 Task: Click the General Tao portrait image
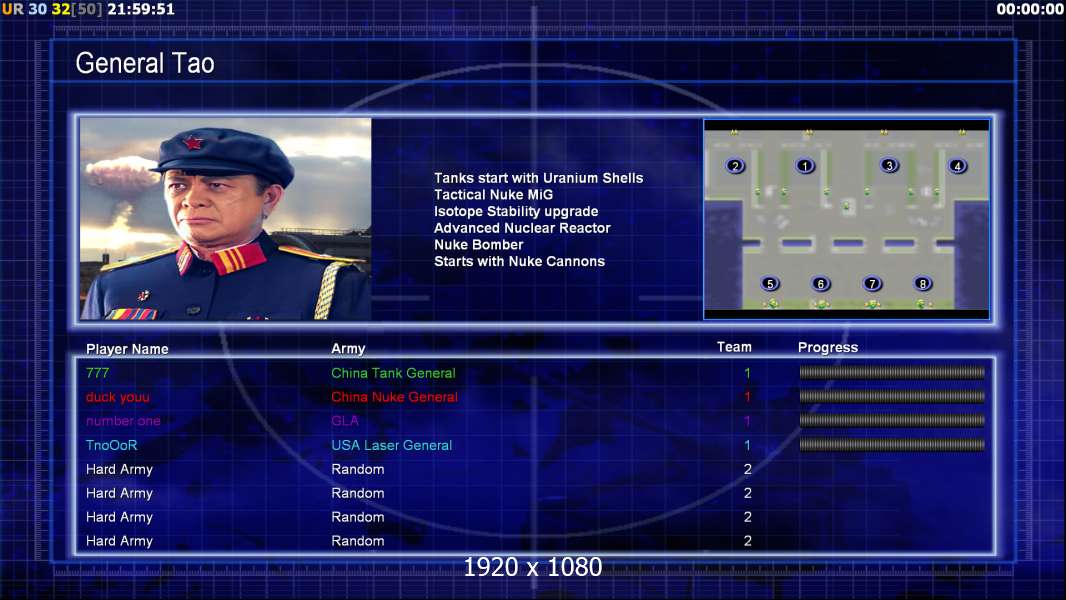tap(226, 219)
